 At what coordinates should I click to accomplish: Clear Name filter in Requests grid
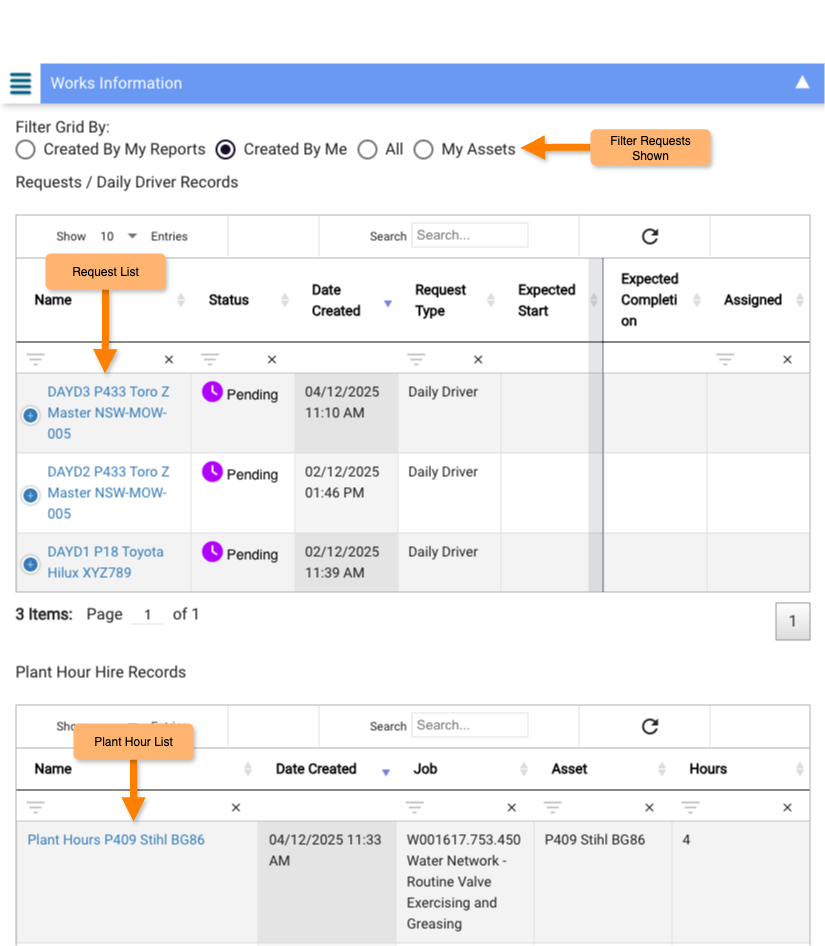point(169,360)
